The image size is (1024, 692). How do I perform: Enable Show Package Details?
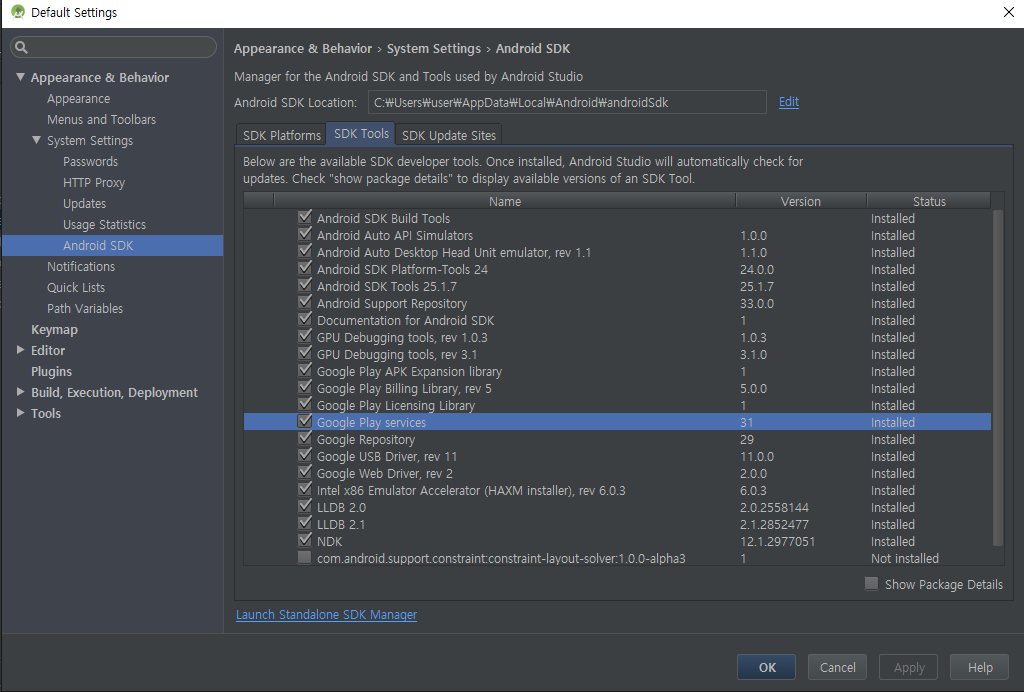point(871,584)
